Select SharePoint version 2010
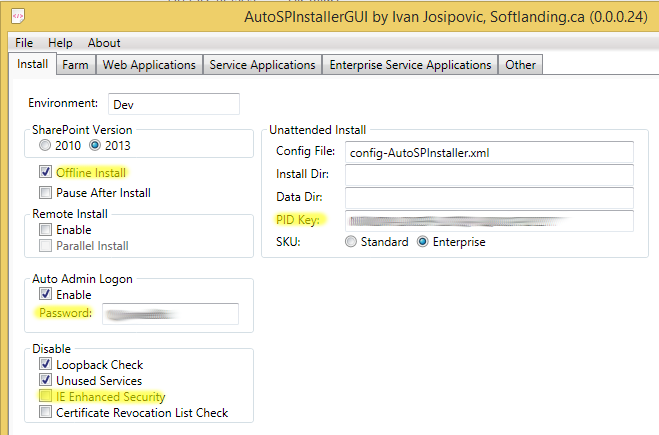The height and width of the screenshot is (435, 659). tap(45, 145)
